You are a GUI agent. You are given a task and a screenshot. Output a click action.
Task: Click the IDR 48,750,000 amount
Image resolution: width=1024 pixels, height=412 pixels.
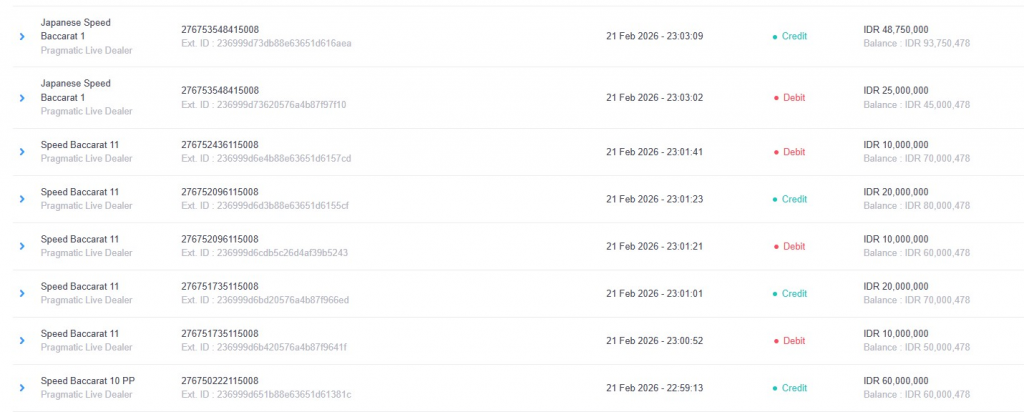pyautogui.click(x=895, y=30)
